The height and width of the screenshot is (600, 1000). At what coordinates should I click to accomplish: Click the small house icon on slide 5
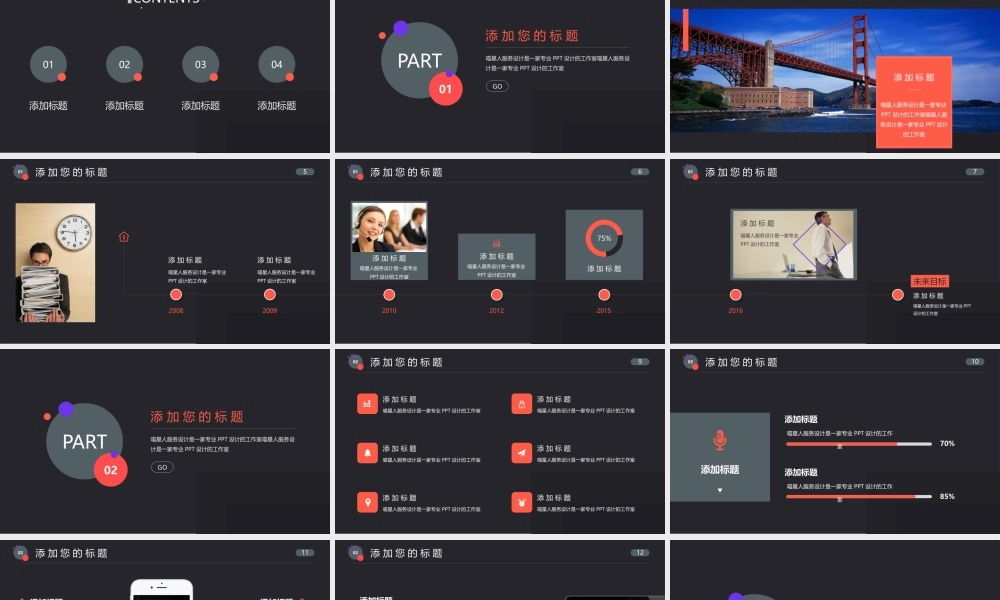pos(124,237)
